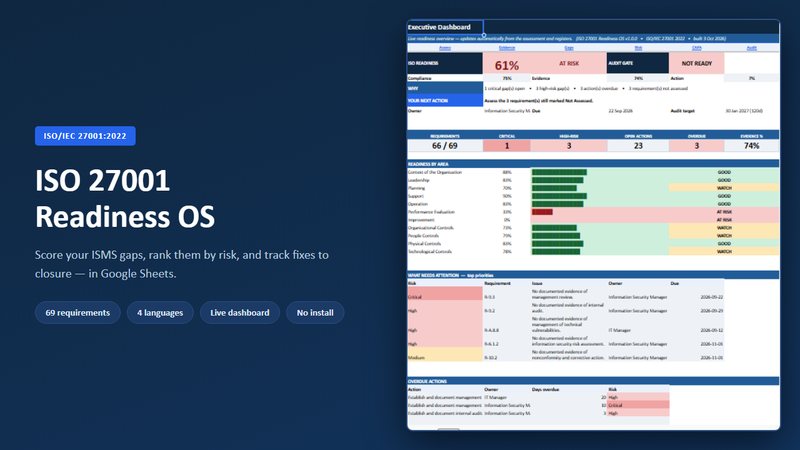
Task: Click the Context of the Organisation progress bar
Action: (x=559, y=172)
